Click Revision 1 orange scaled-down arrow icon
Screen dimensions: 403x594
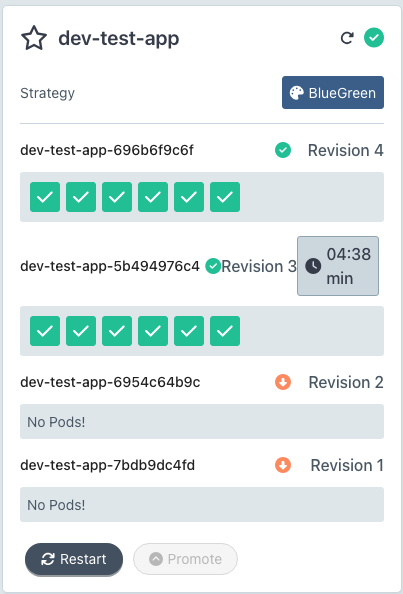283,465
